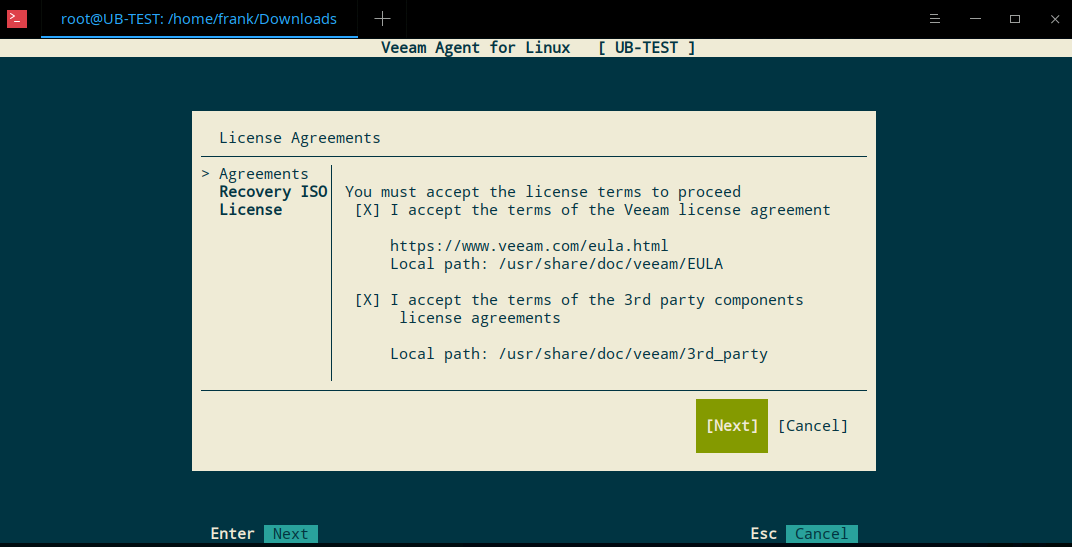Click the Enter key label at bottom

[232, 534]
